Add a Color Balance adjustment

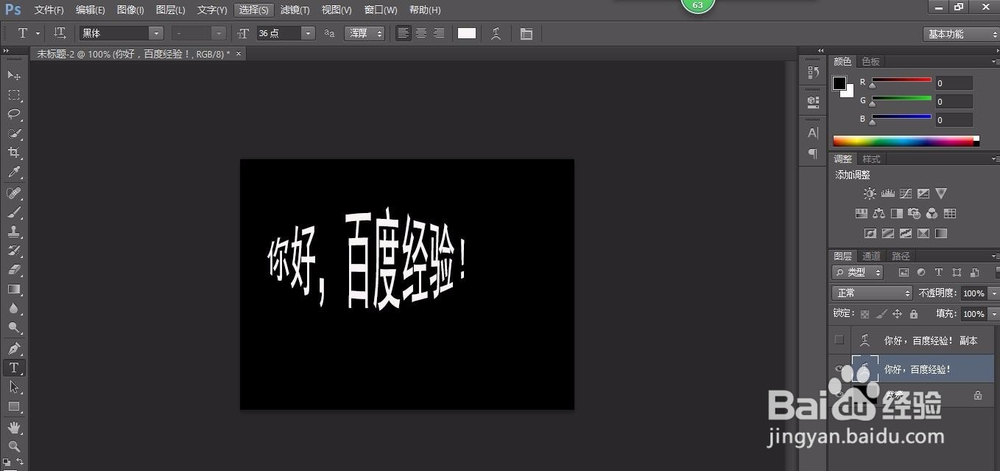point(879,214)
